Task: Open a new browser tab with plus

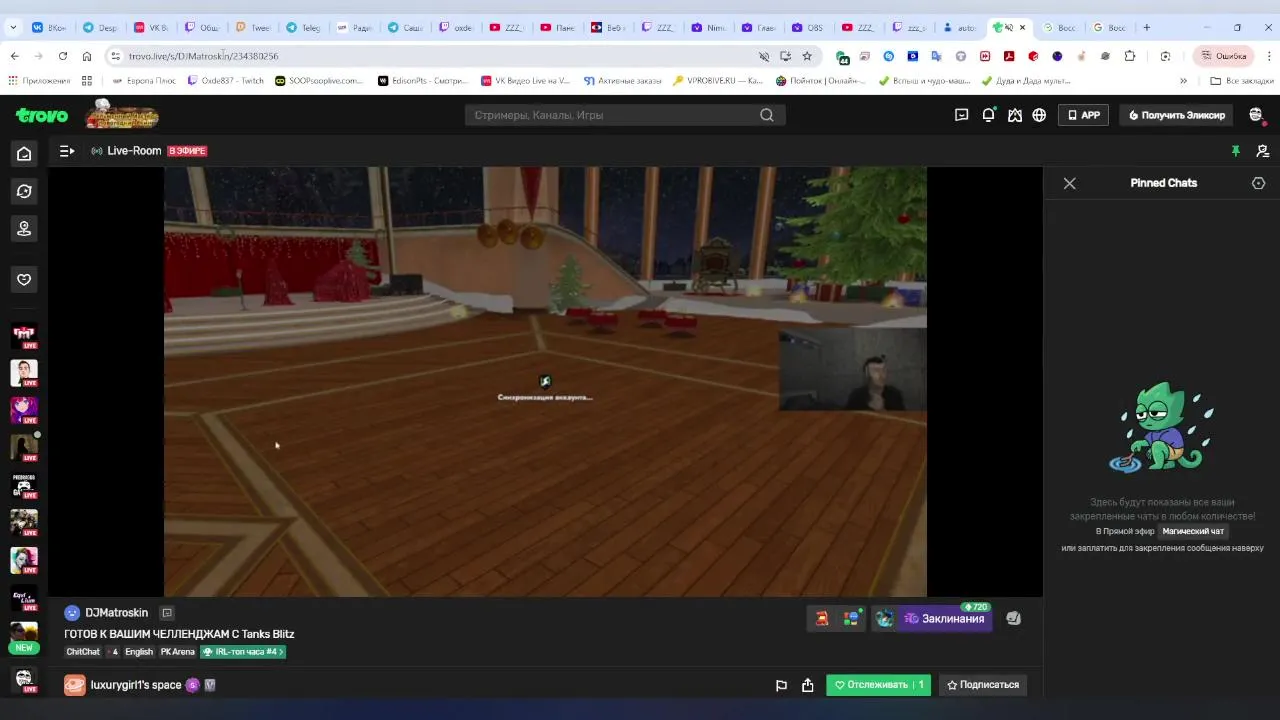Action: coord(1146,27)
